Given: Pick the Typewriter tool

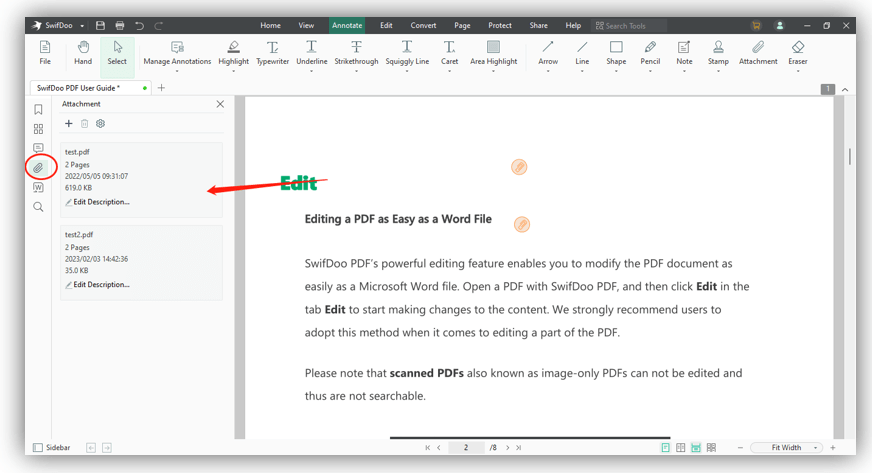Looking at the screenshot, I should [272, 53].
